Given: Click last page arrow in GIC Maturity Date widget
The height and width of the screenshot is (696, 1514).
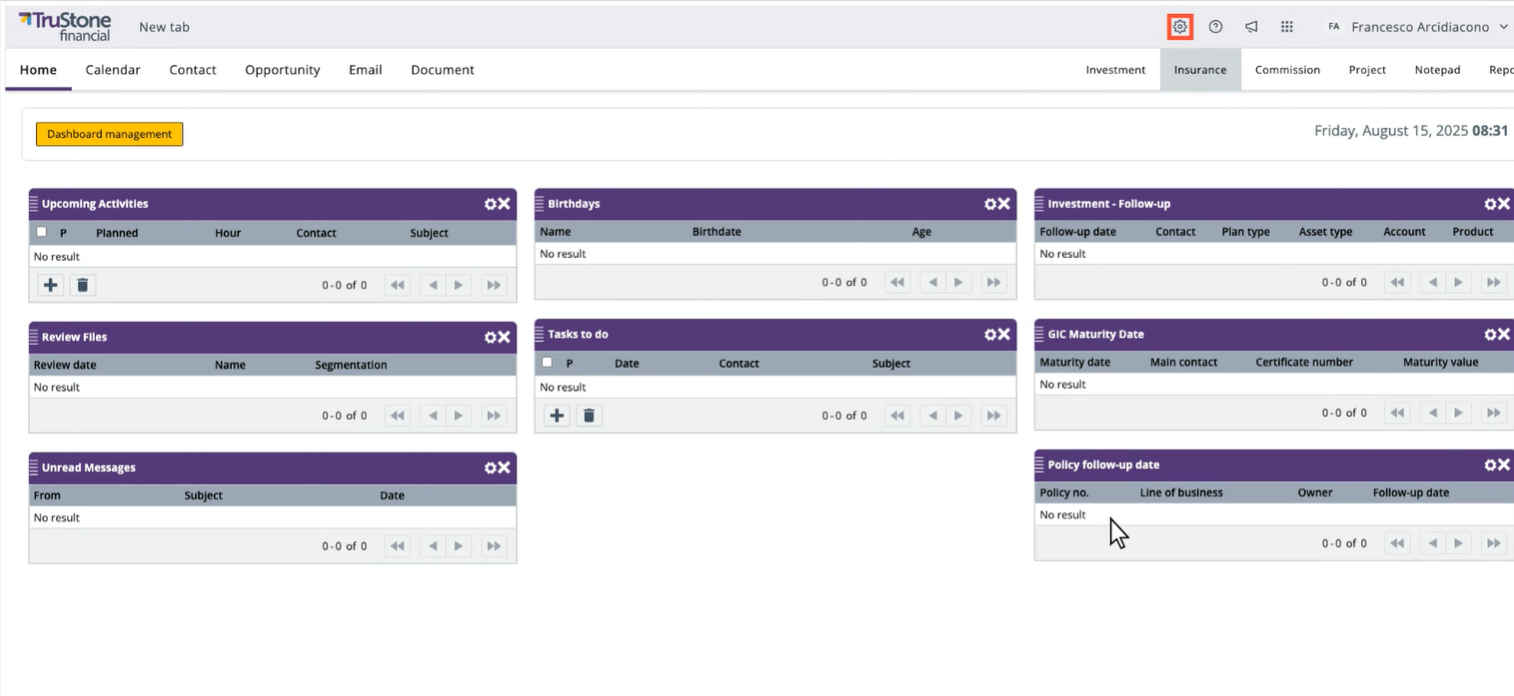Looking at the screenshot, I should tap(1493, 412).
